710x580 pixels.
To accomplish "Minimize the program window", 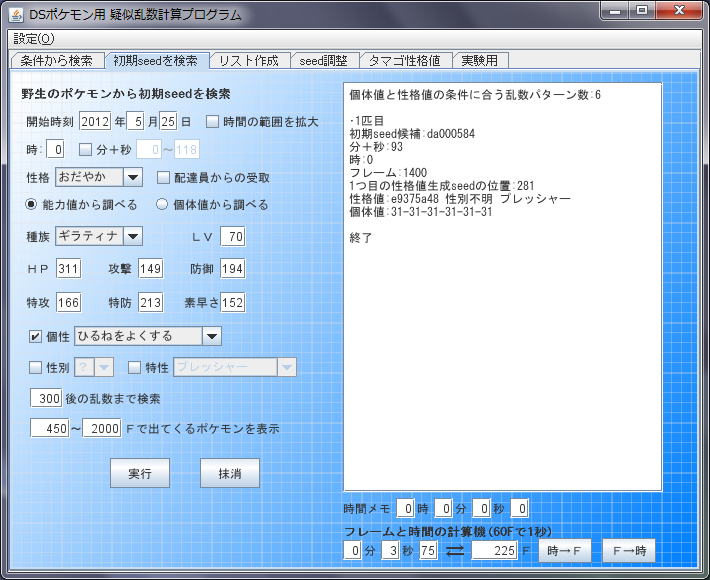I will point(615,11).
